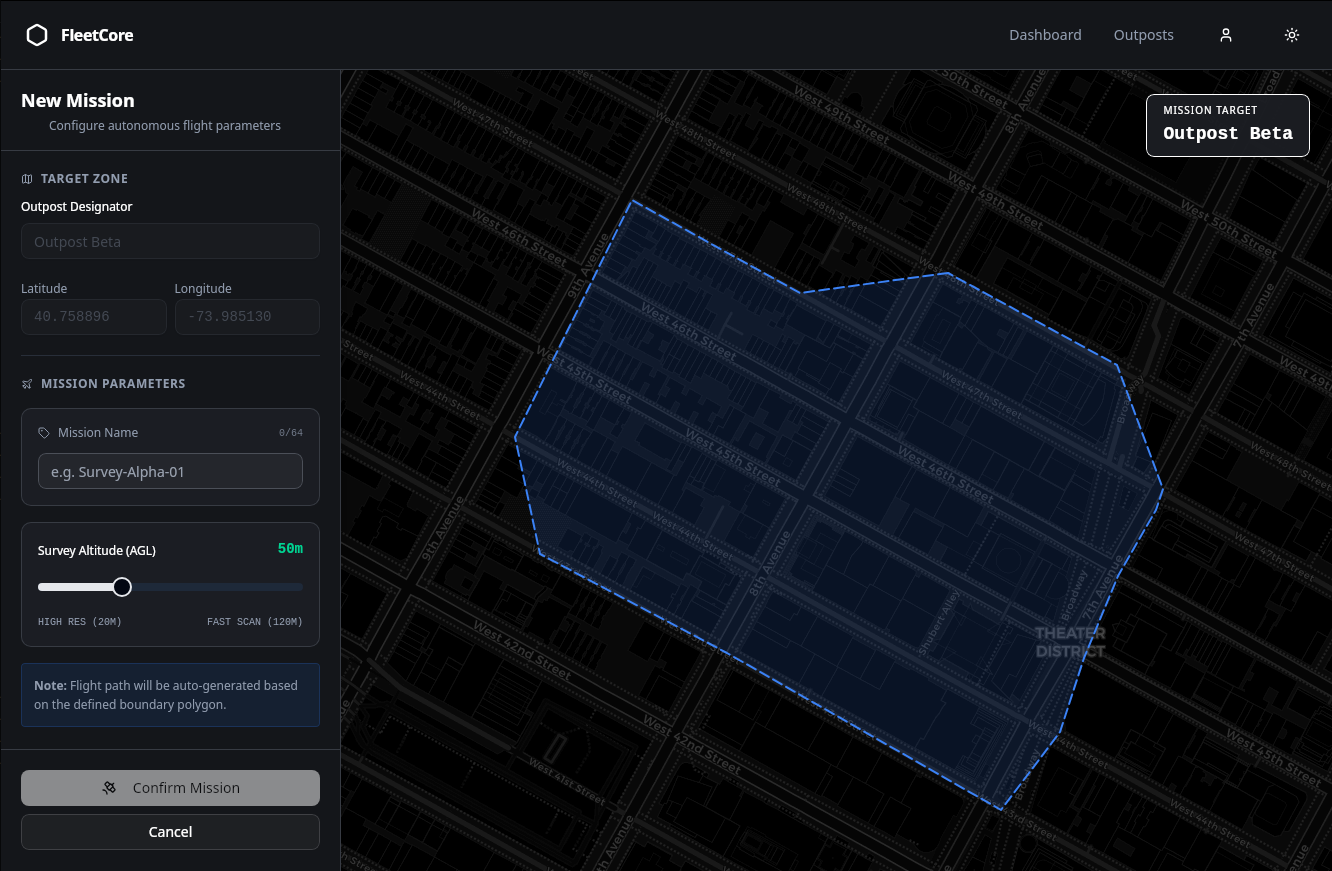Screen dimensions: 1332x871
Task: Open the Outposts page from the navbar
Action: 1143,35
